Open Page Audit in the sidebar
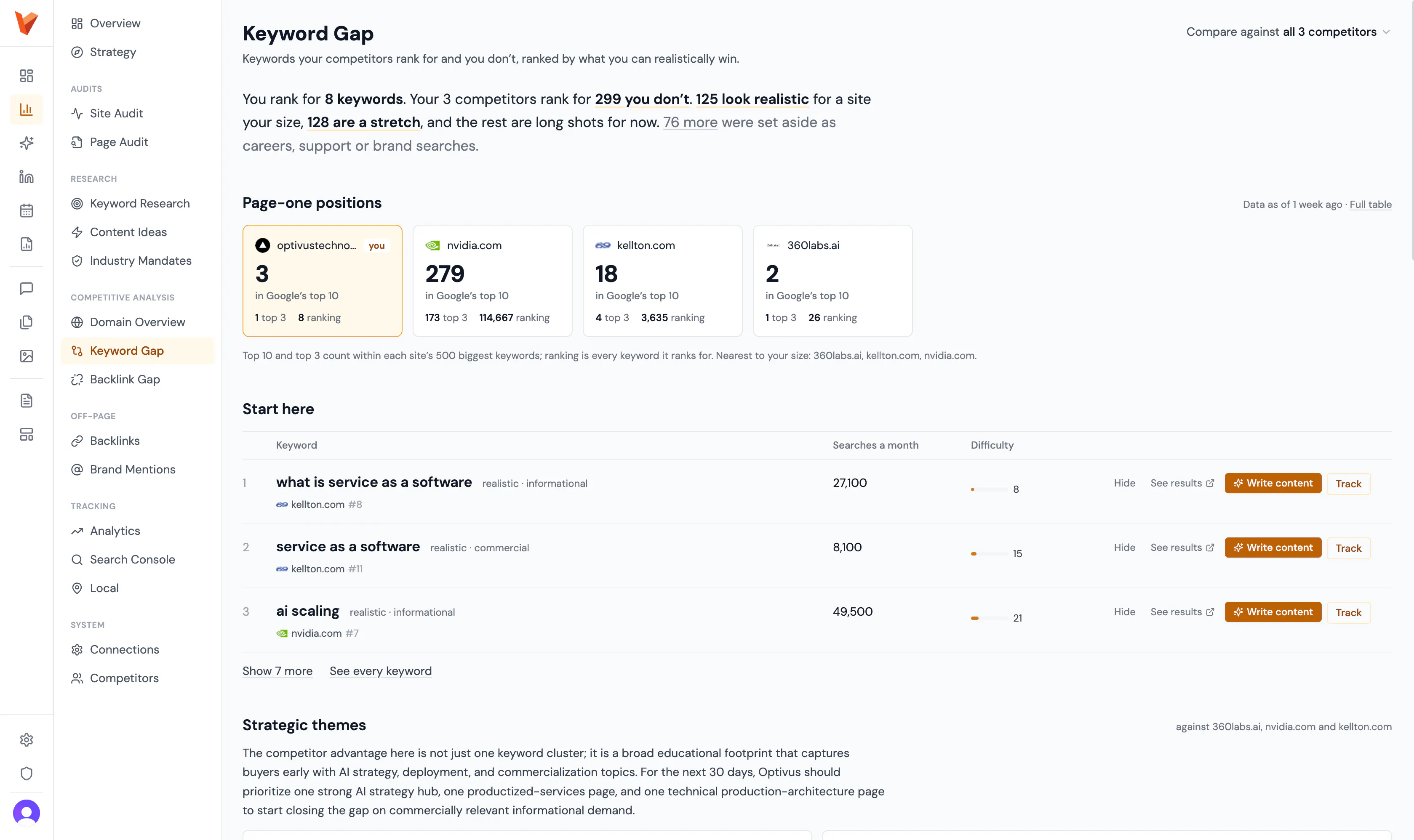The image size is (1414, 840). click(138, 142)
